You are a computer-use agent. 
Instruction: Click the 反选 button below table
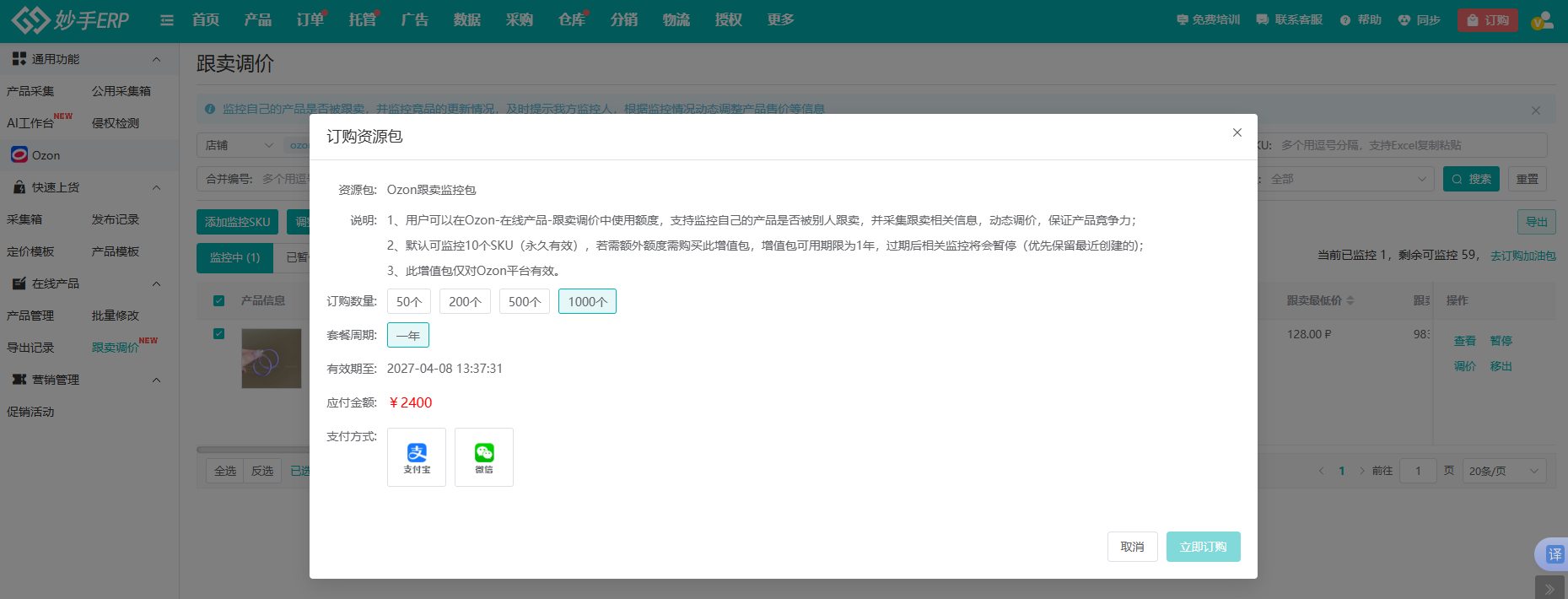coord(262,471)
